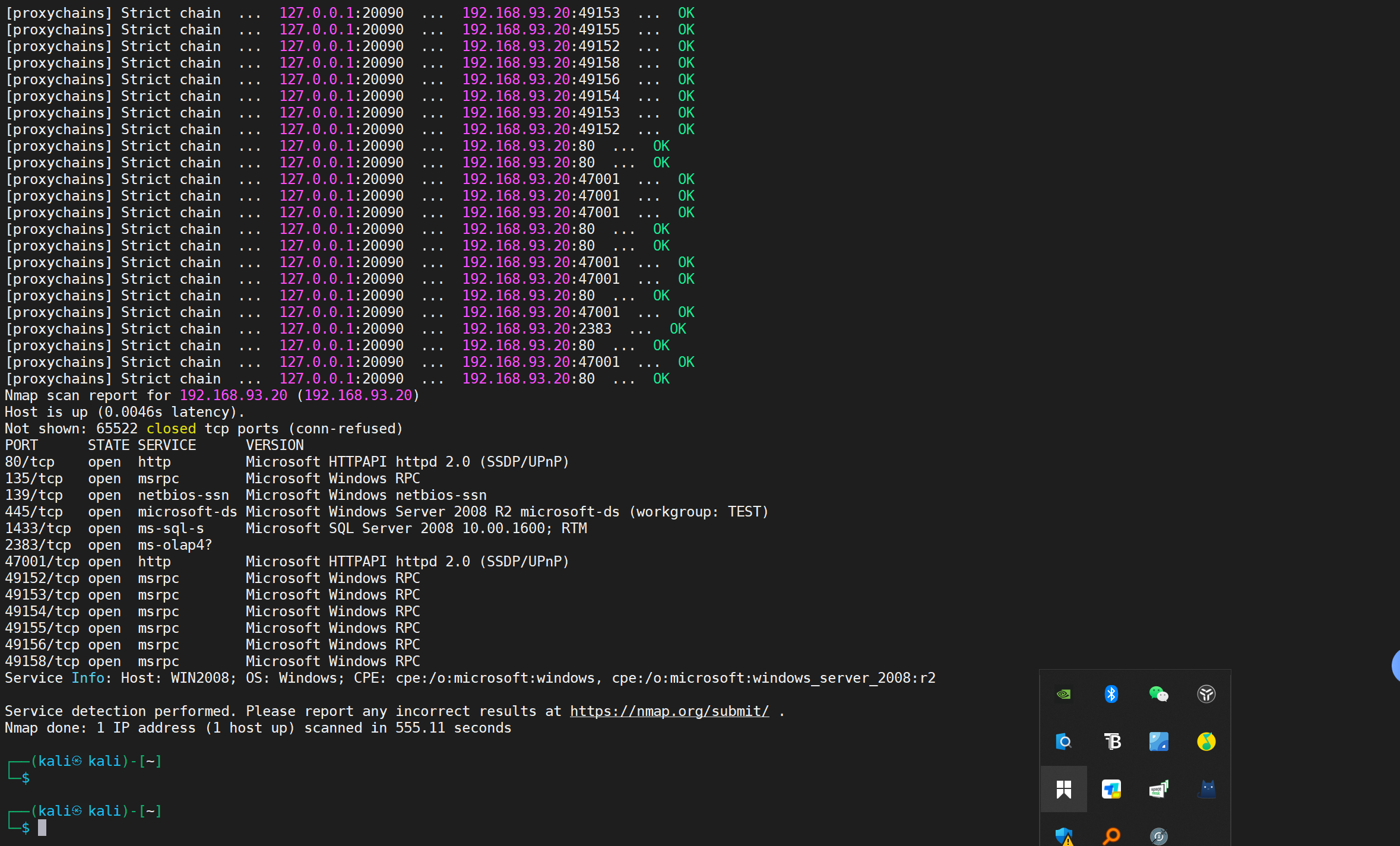Image resolution: width=1400 pixels, height=846 pixels.
Task: Click '65522' in the Not shown line
Action: [117, 429]
